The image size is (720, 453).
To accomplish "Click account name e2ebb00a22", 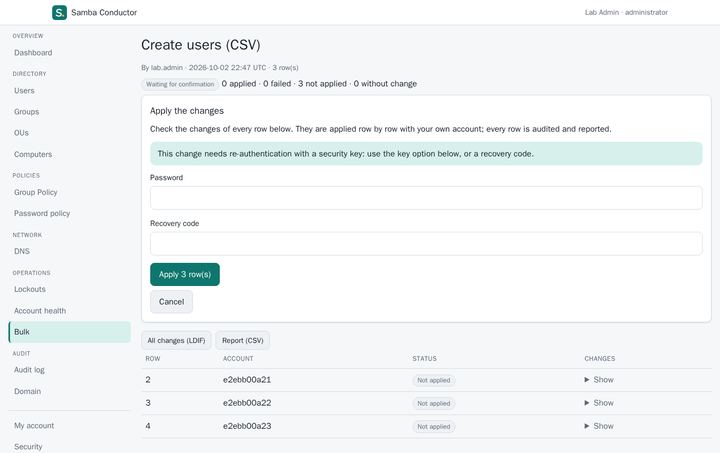I will pyautogui.click(x=247, y=403).
